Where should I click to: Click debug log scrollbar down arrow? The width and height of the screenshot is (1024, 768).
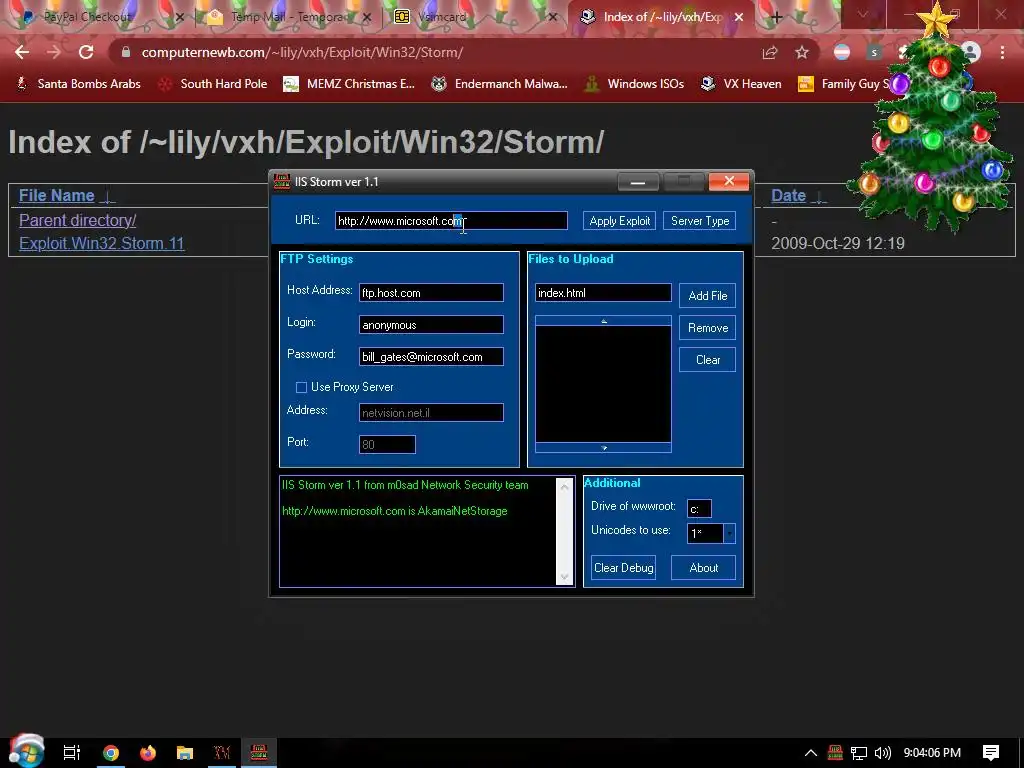coord(564,577)
